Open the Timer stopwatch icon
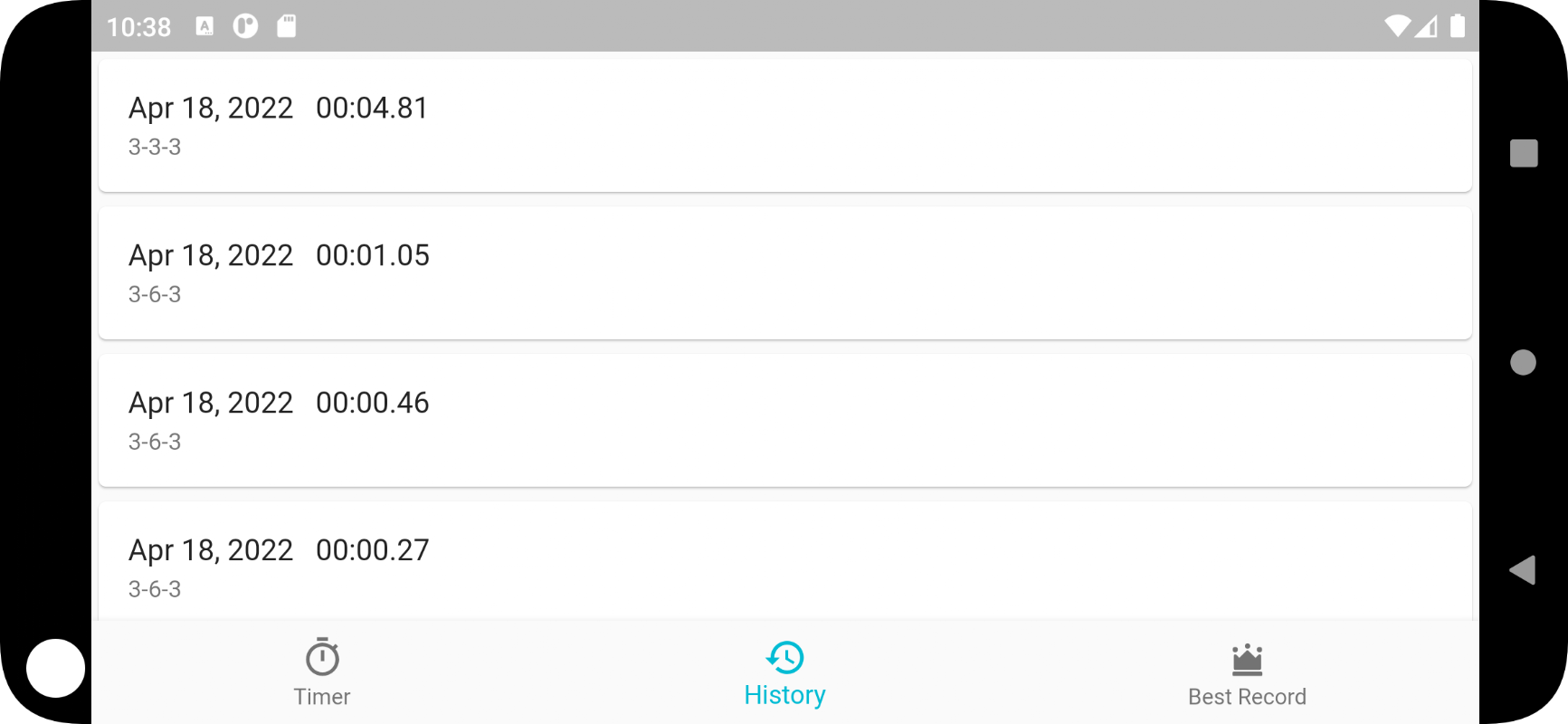The height and width of the screenshot is (724, 1568). (x=322, y=657)
